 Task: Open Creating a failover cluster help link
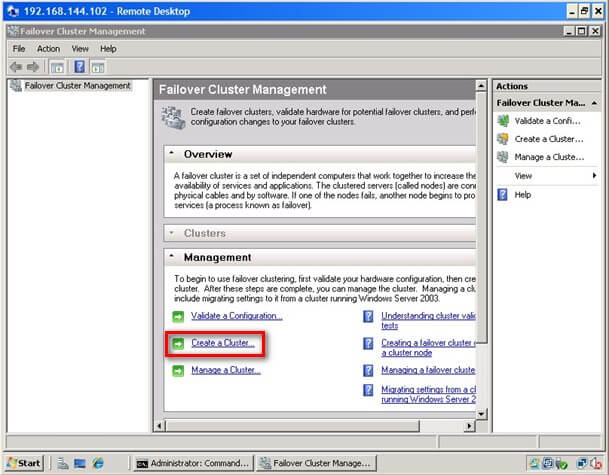tap(428, 348)
